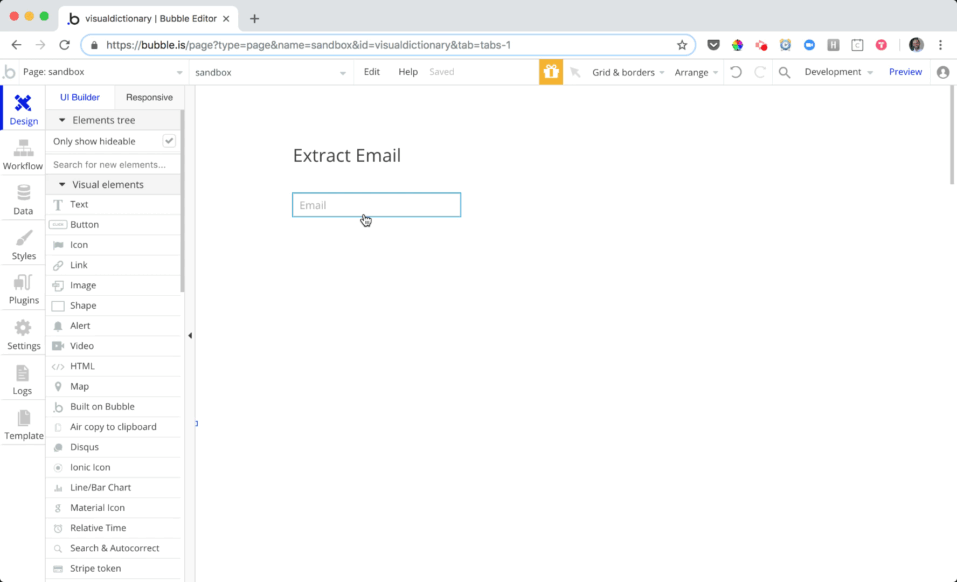
Task: Click the Chrome profile avatar
Action: click(x=916, y=45)
